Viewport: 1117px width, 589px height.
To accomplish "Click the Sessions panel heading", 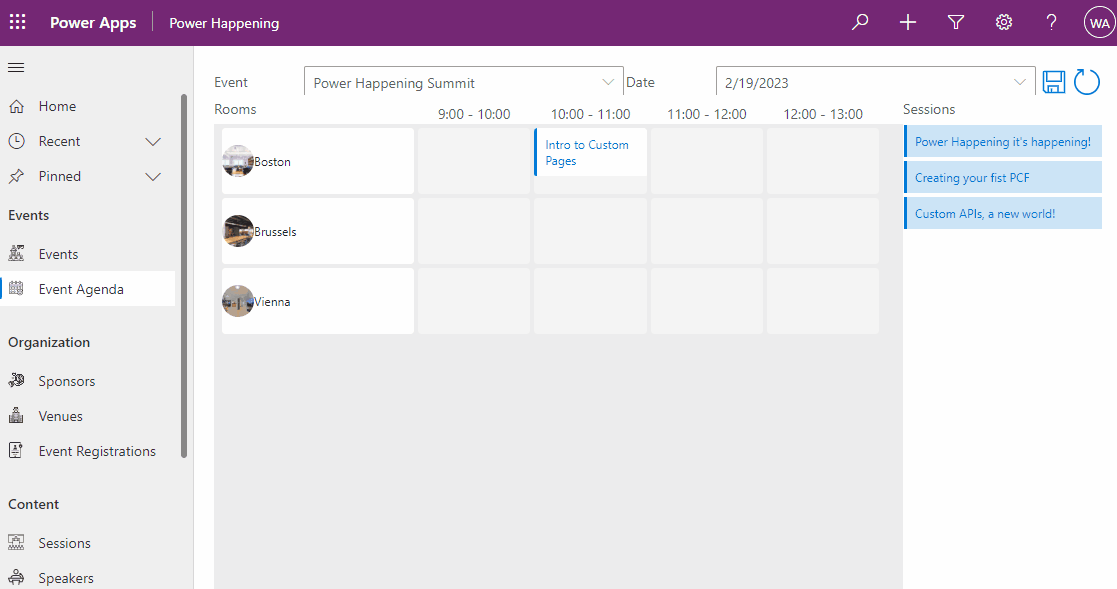I will (929, 109).
